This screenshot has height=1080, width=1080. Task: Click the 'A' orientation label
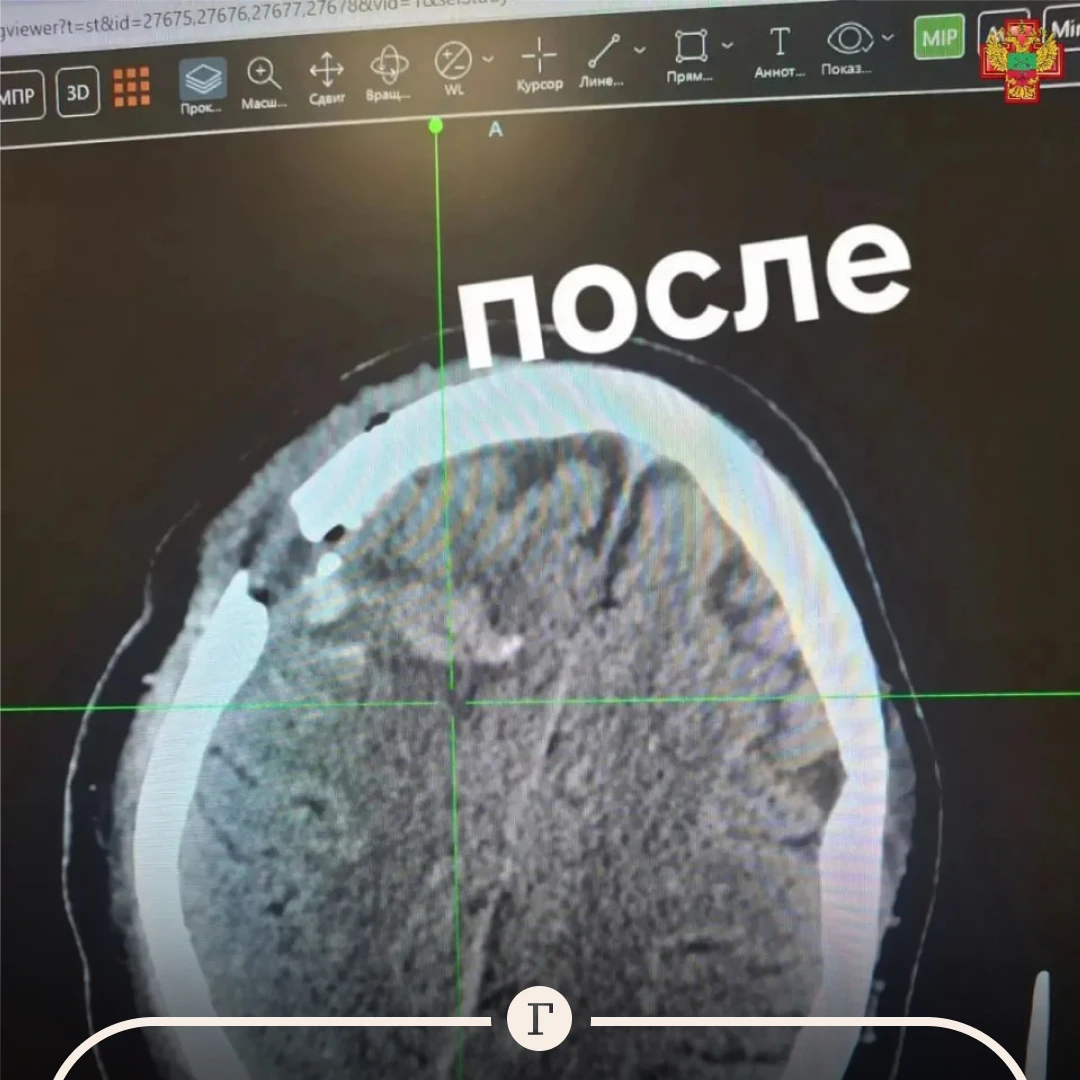point(495,129)
